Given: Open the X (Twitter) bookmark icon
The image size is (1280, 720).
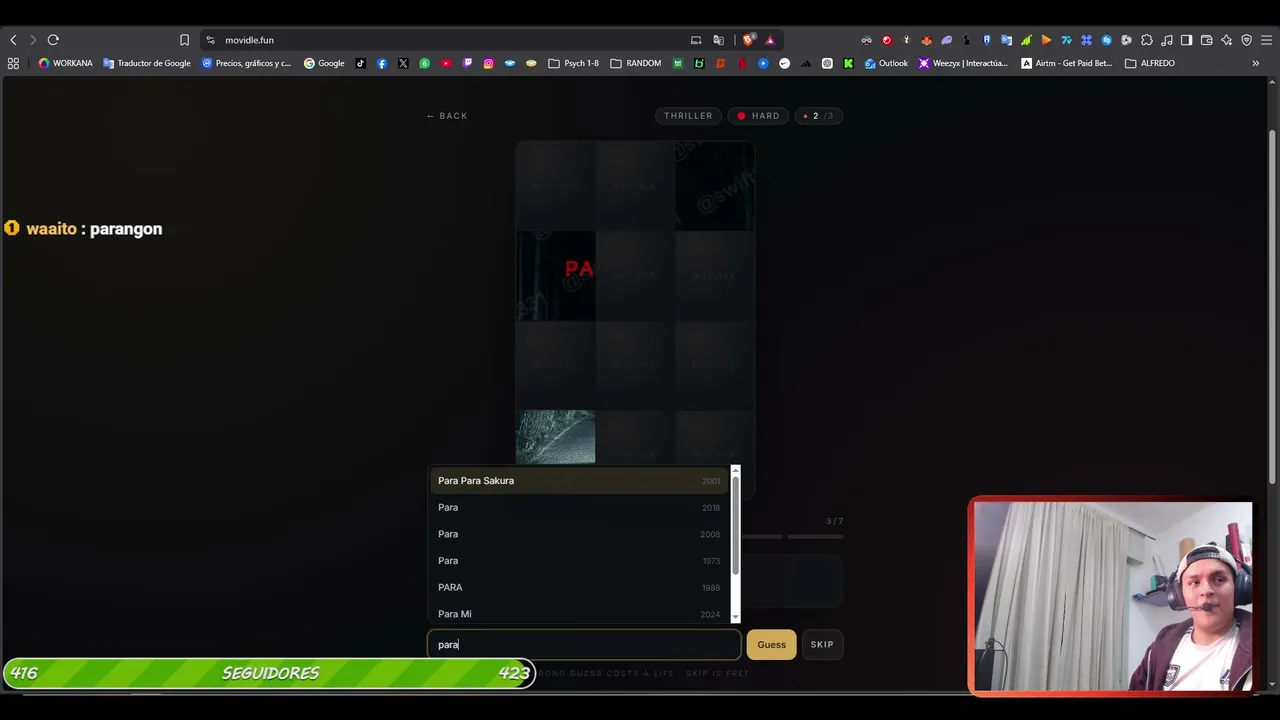Looking at the screenshot, I should point(403,63).
